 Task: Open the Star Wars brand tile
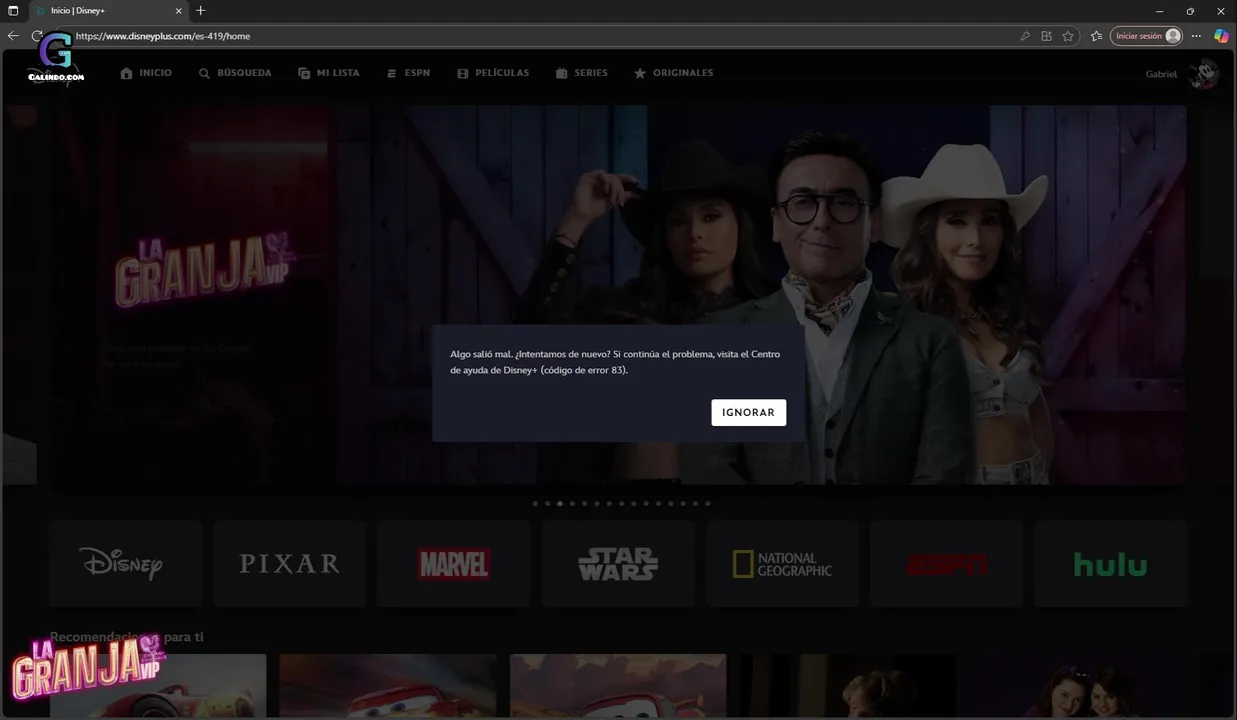[618, 564]
